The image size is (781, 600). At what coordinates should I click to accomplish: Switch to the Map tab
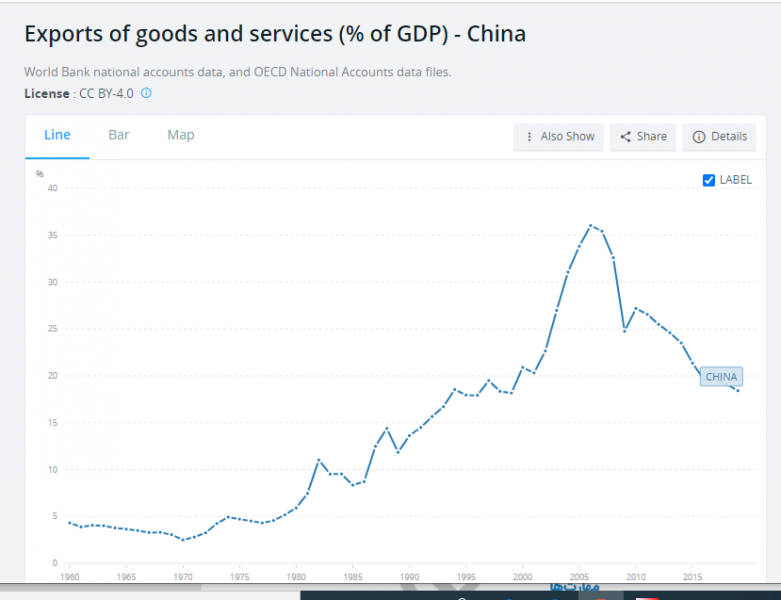click(181, 135)
